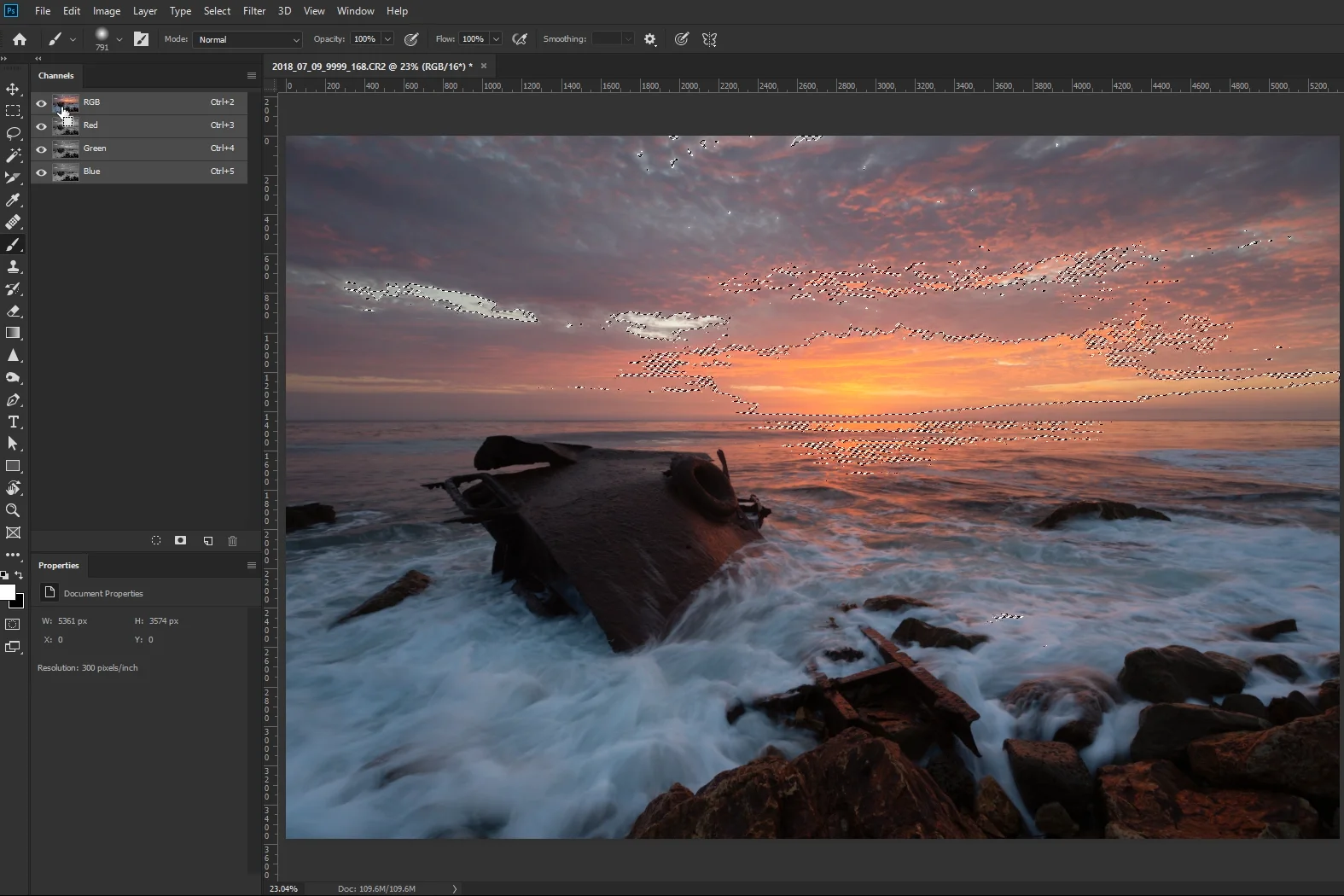Open the brush preset picker arrow

[x=119, y=39]
